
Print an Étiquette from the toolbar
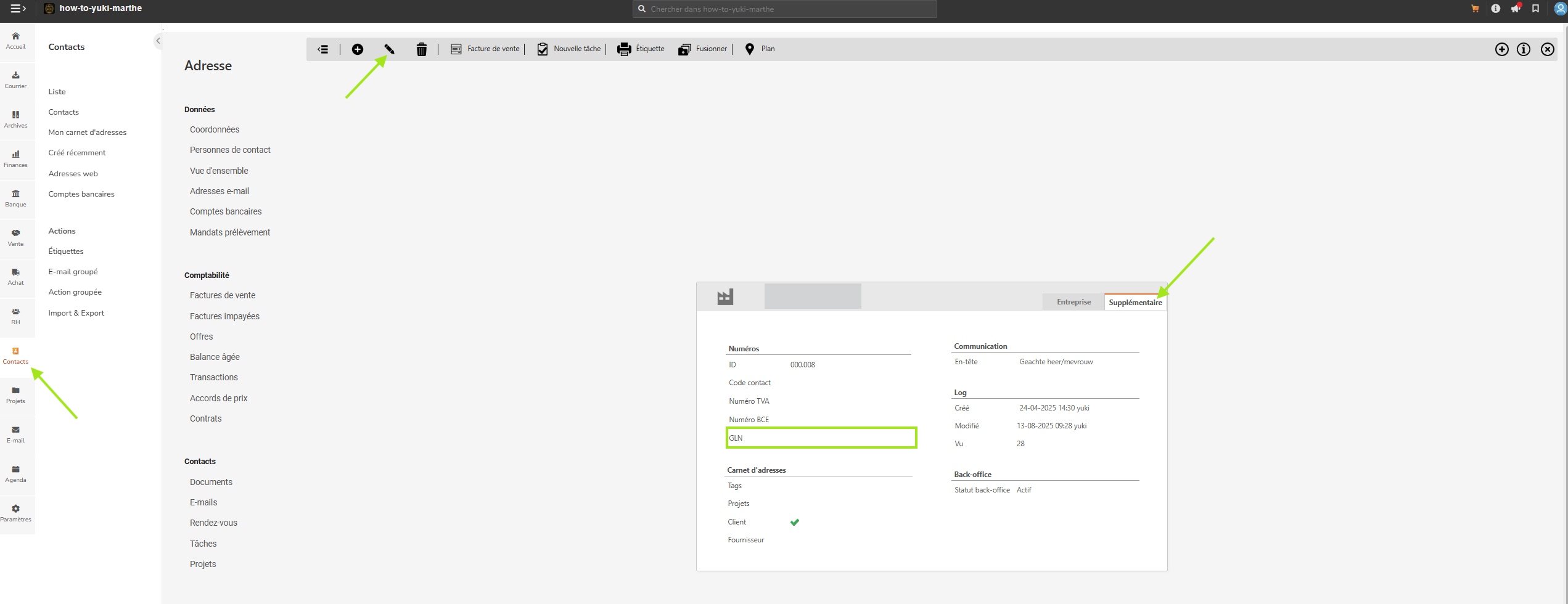[641, 49]
